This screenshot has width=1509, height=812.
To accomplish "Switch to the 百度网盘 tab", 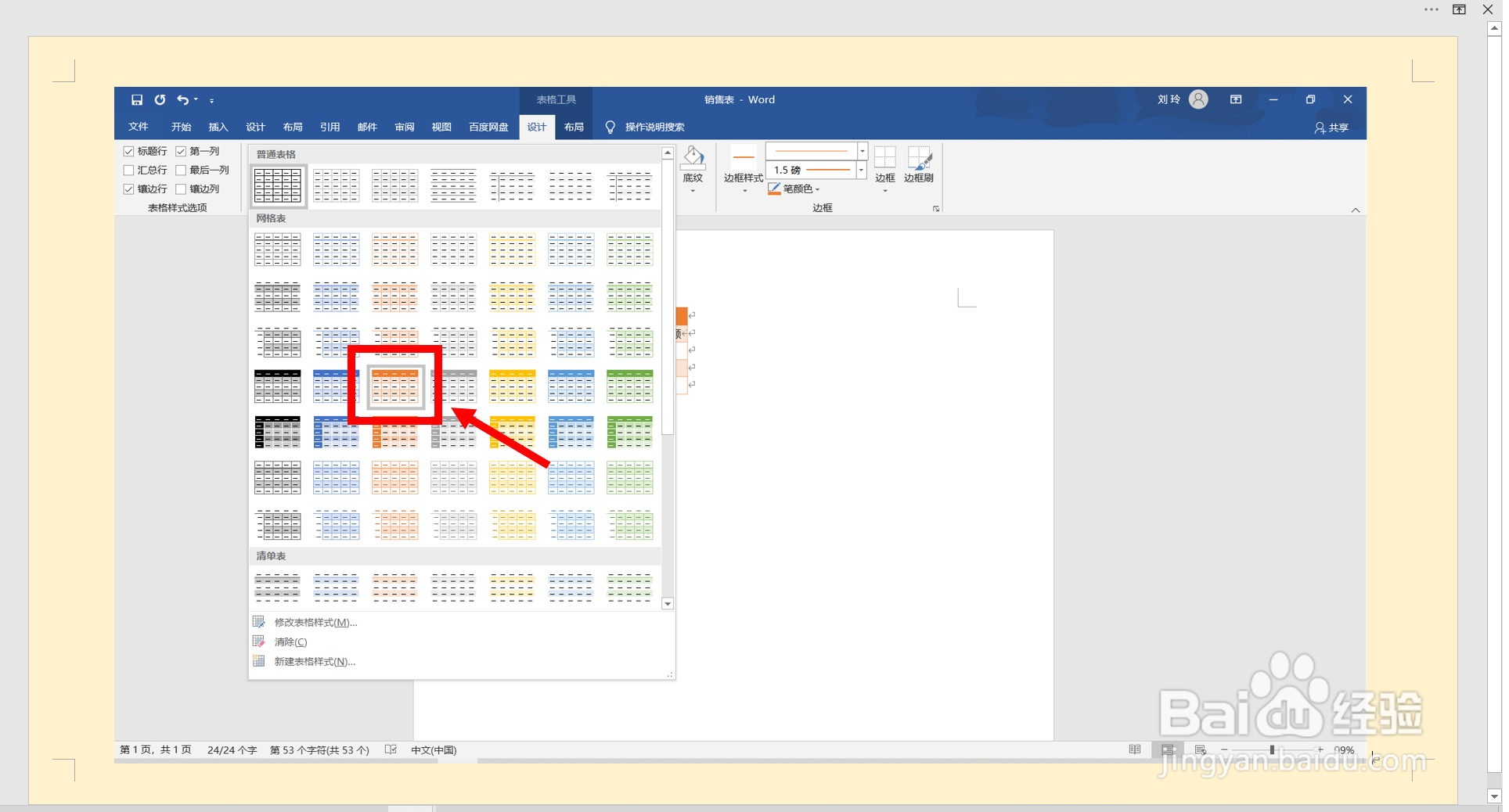I will [x=488, y=127].
